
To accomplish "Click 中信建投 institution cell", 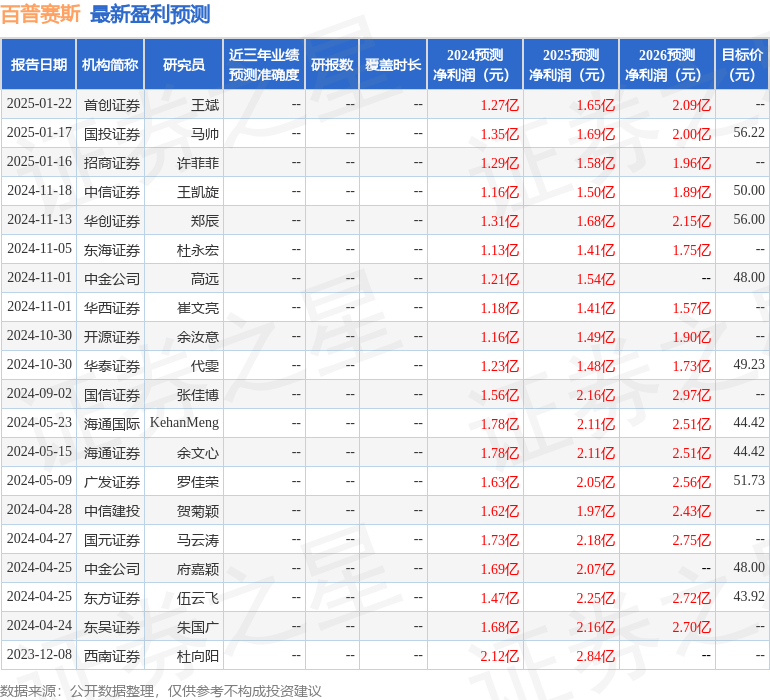I will tap(112, 511).
